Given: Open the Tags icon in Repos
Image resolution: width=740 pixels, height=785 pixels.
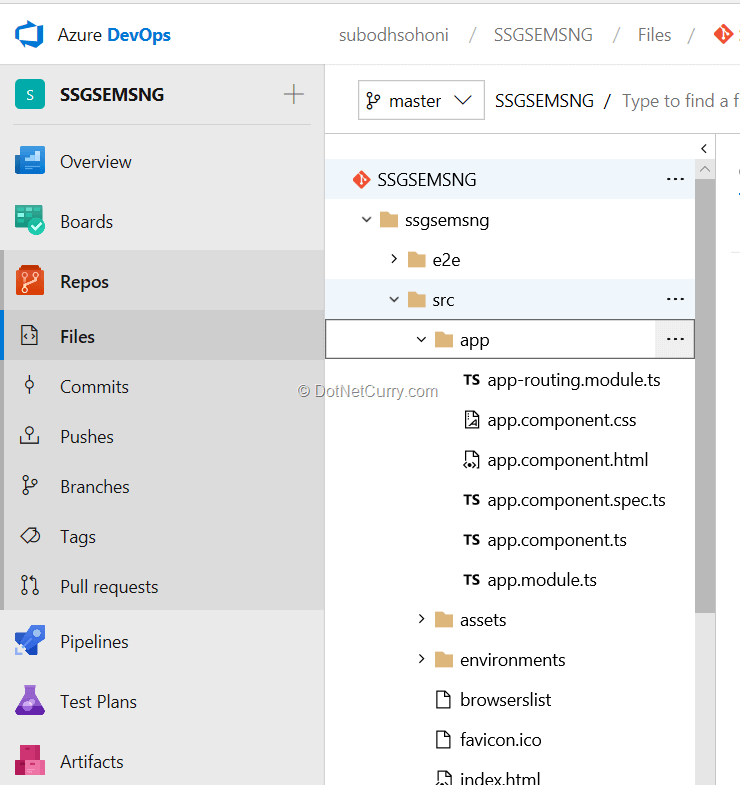Looking at the screenshot, I should point(30,536).
